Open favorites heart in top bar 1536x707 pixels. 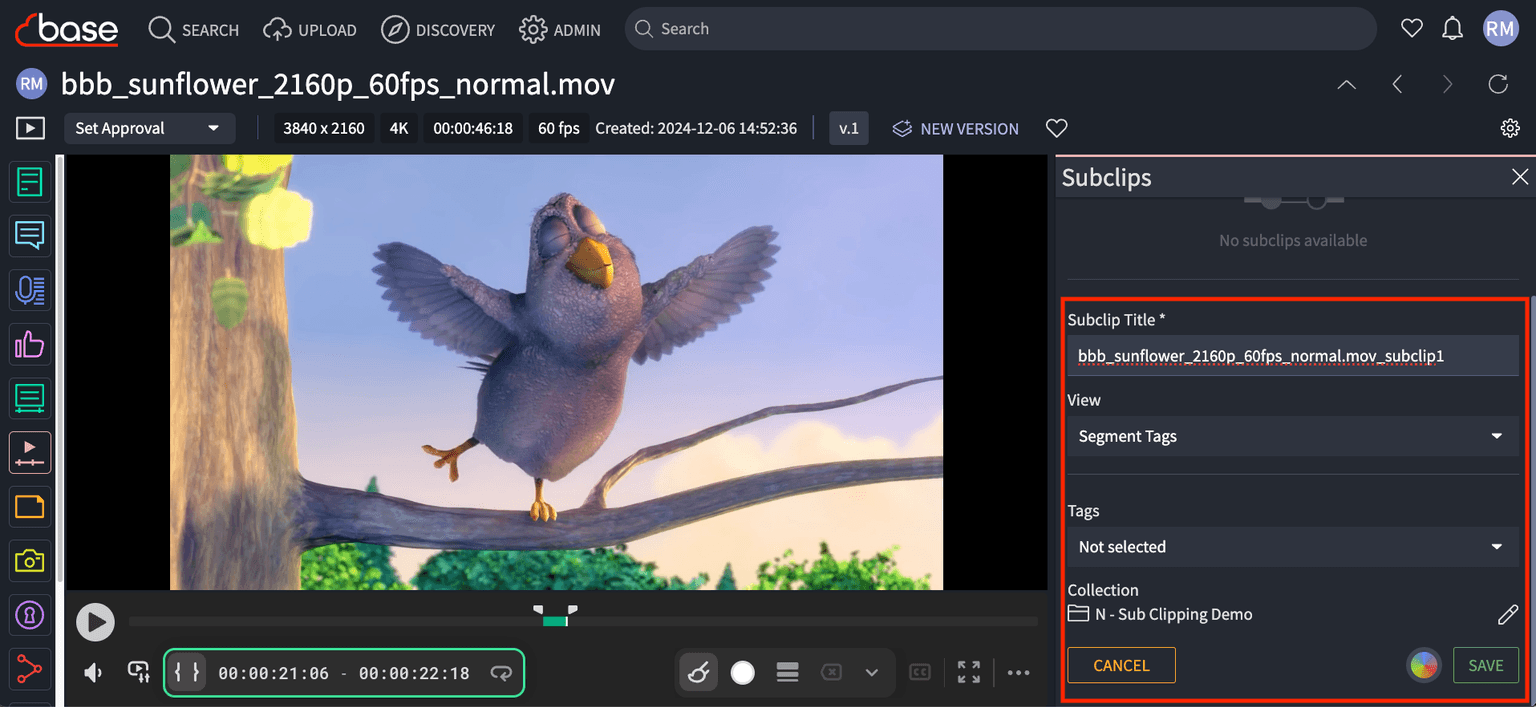[1411, 29]
